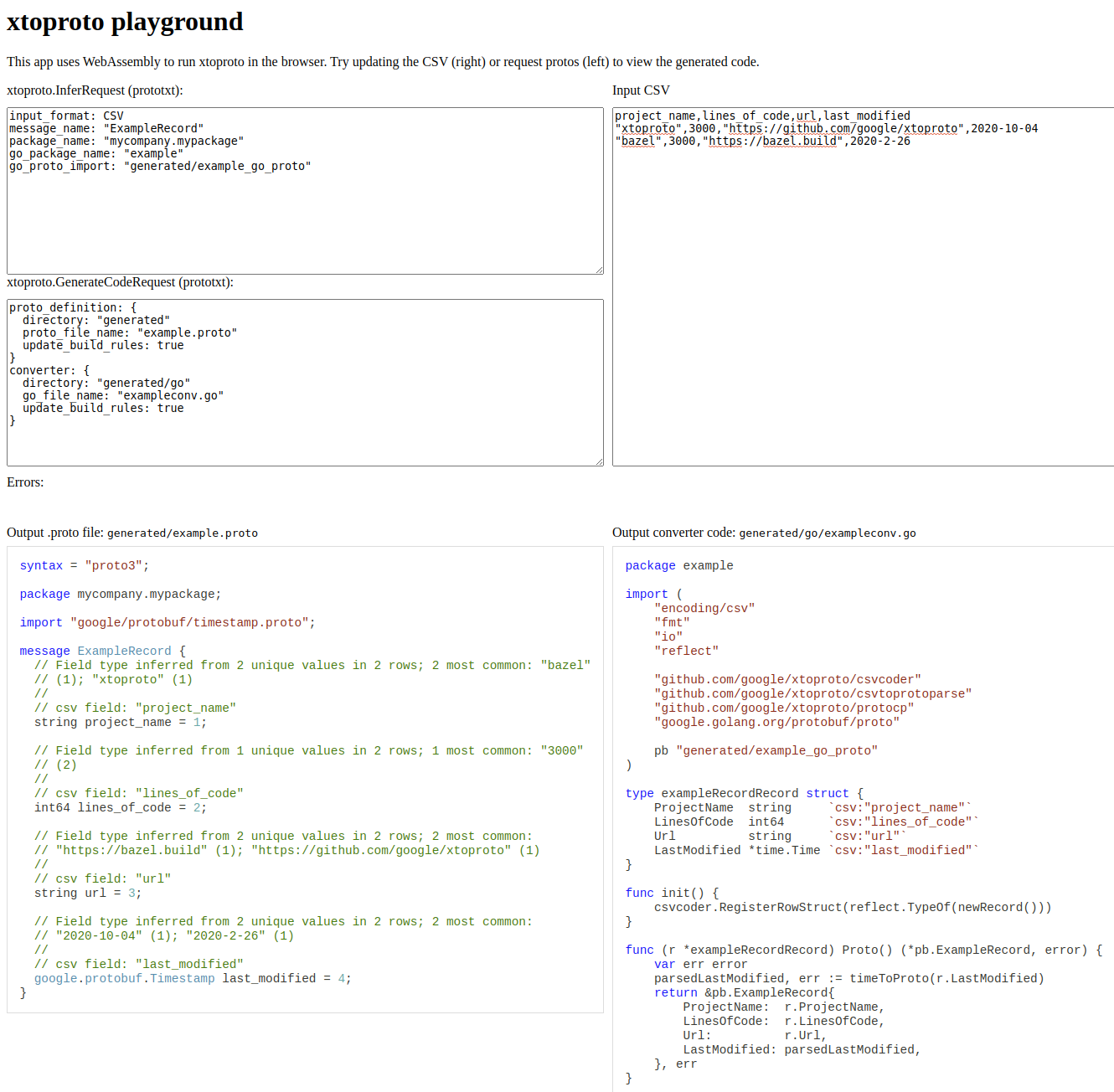
Task: Click the 'csvcoder.RegisterRowStruct' call line
Action: [x=853, y=908]
